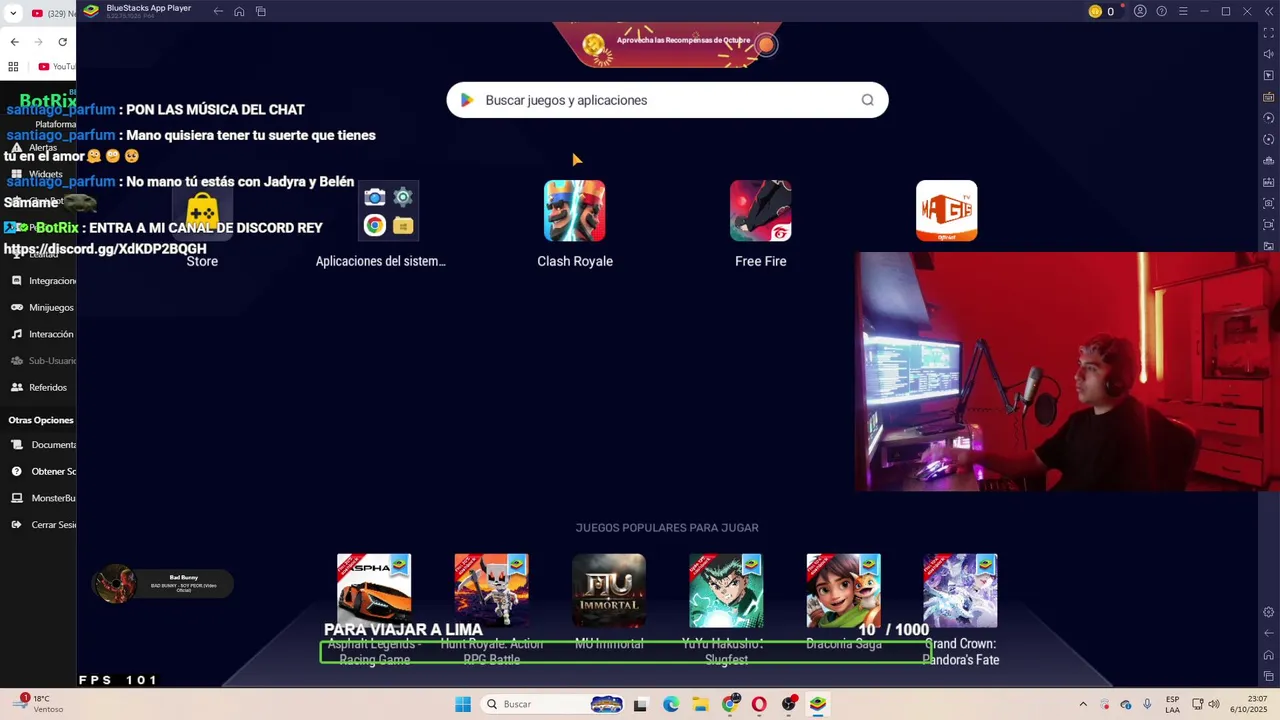The height and width of the screenshot is (720, 1280).
Task: Open the BlueStacks hamburger menu
Action: click(1183, 11)
